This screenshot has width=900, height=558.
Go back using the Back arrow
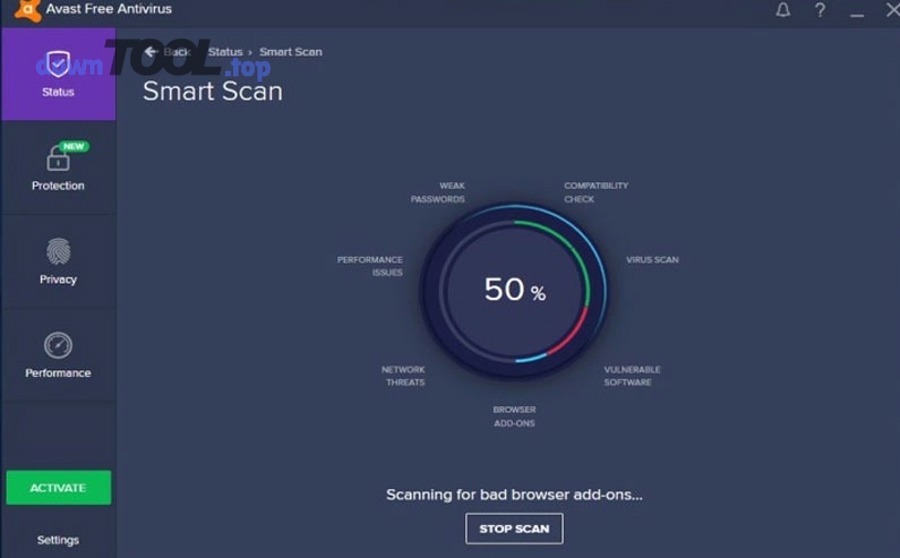[152, 52]
